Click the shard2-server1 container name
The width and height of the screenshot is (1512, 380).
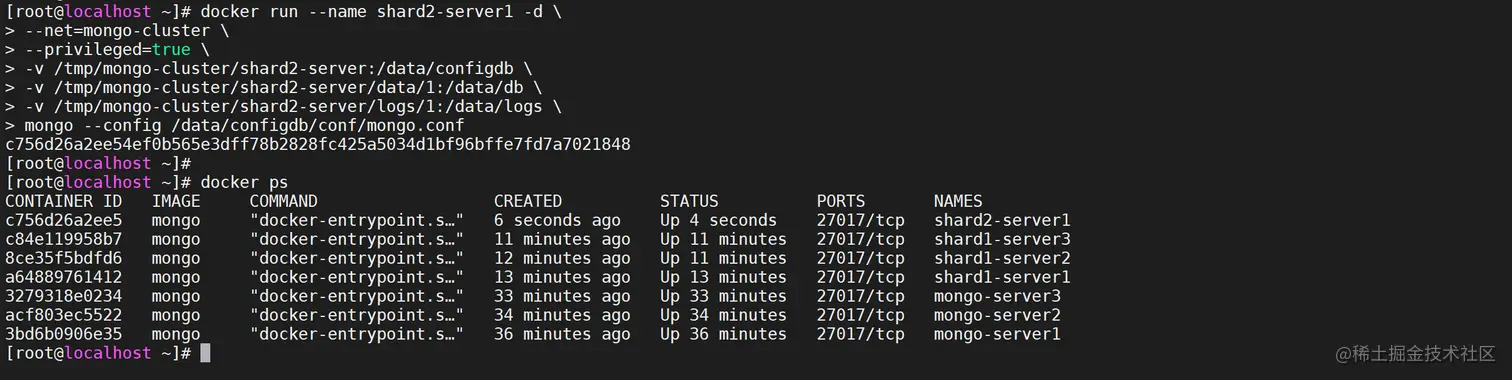point(1002,220)
